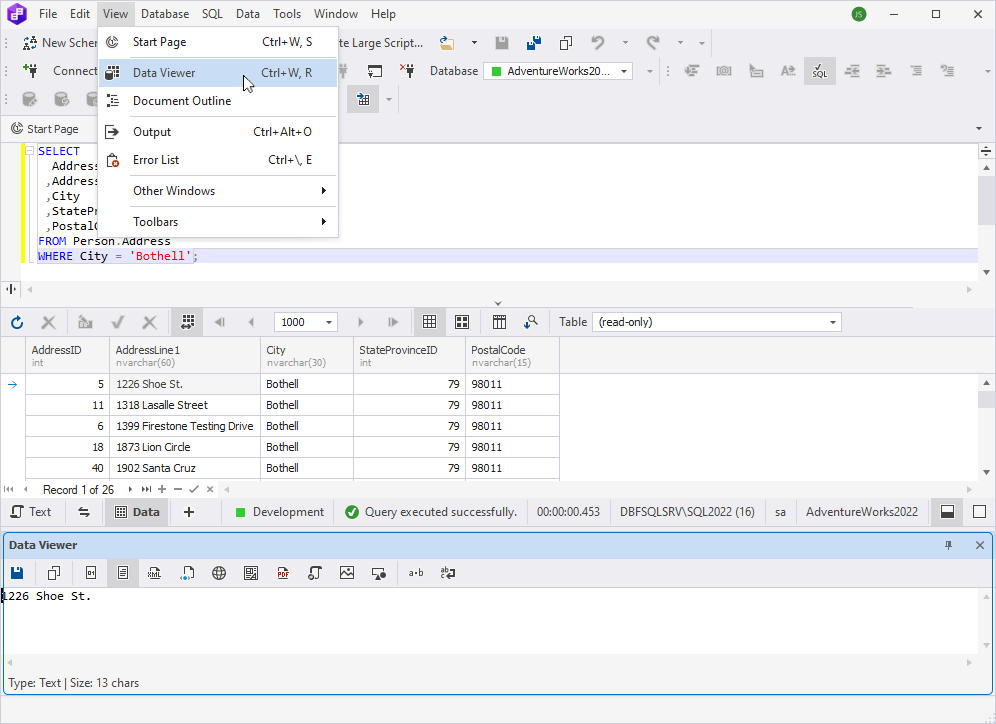
Task: Pin the Data Viewer panel
Action: (x=948, y=545)
